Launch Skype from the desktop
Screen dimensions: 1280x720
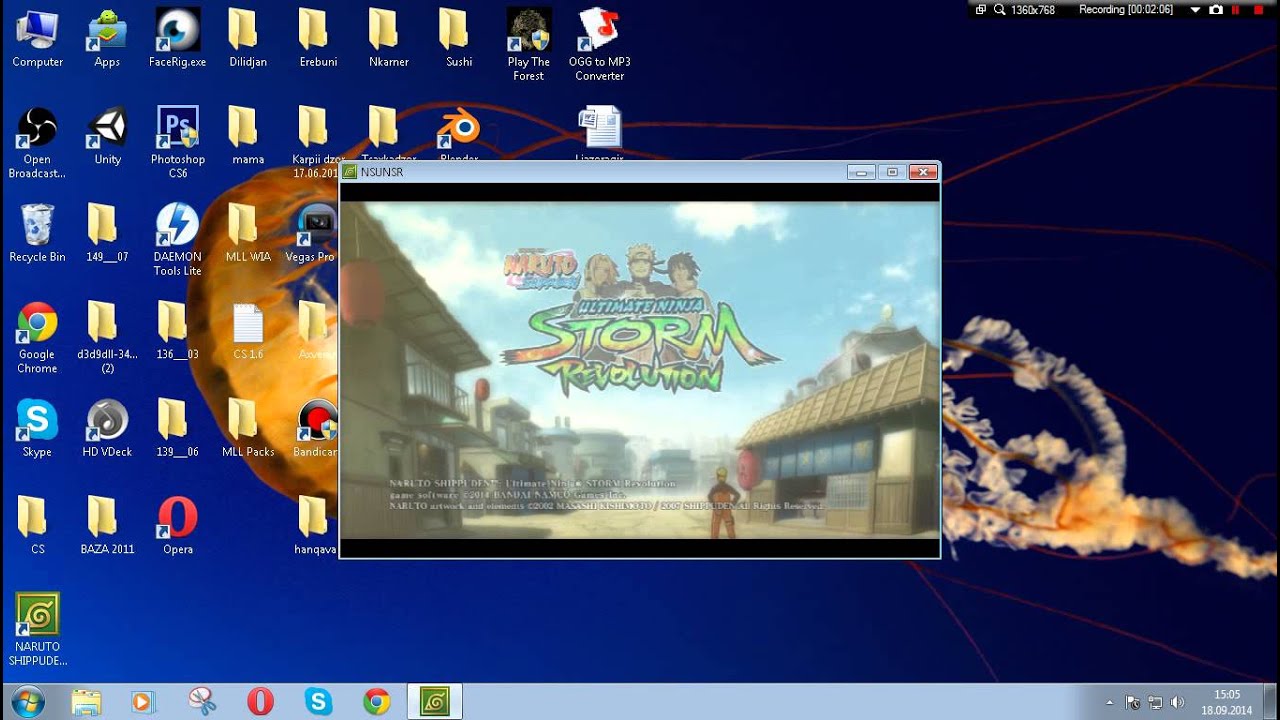[37, 429]
